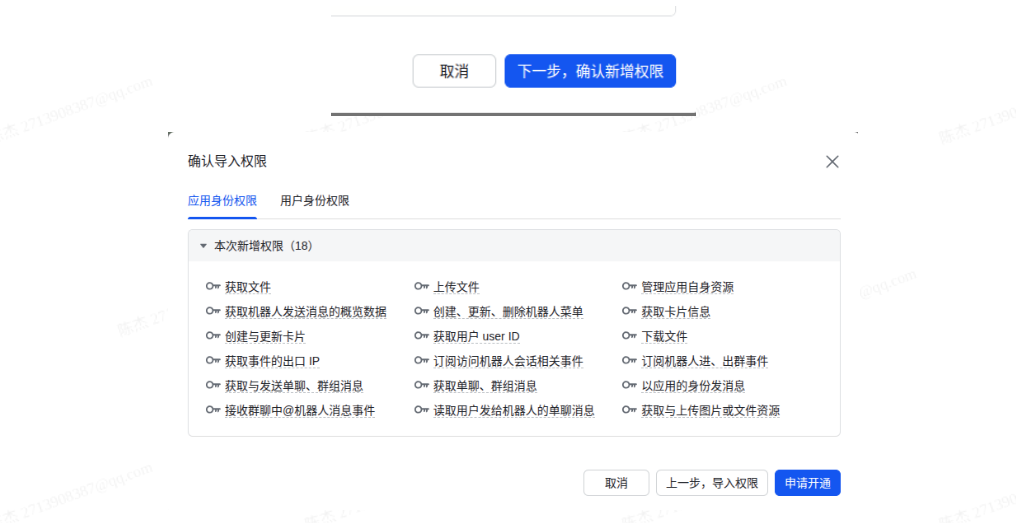Image resolution: width=1031 pixels, height=523 pixels.
Task: Open the 获取机器人发送消息的概览数据 permission link
Action: point(305,312)
